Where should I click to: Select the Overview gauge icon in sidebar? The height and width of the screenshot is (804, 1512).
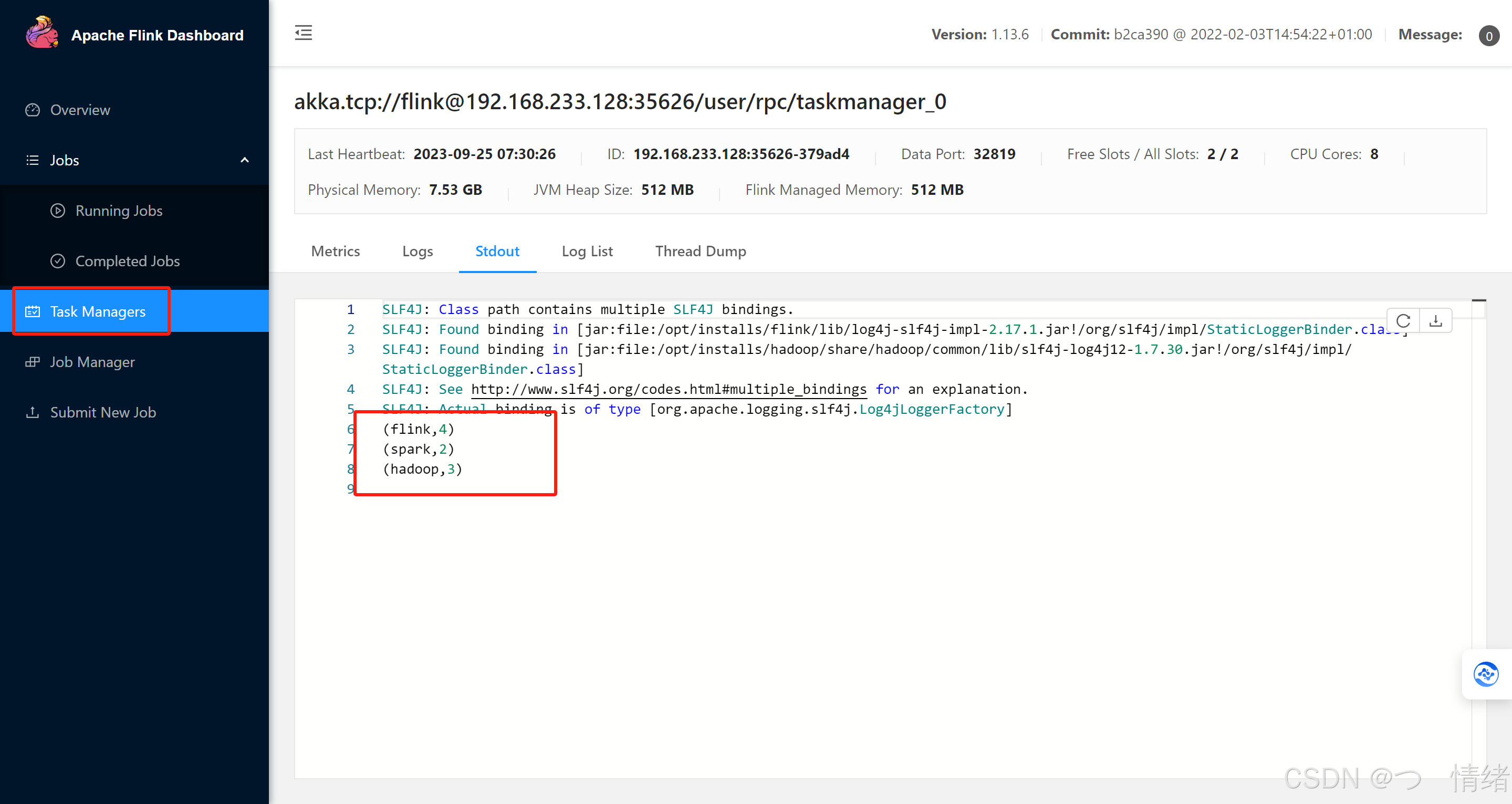pos(33,110)
